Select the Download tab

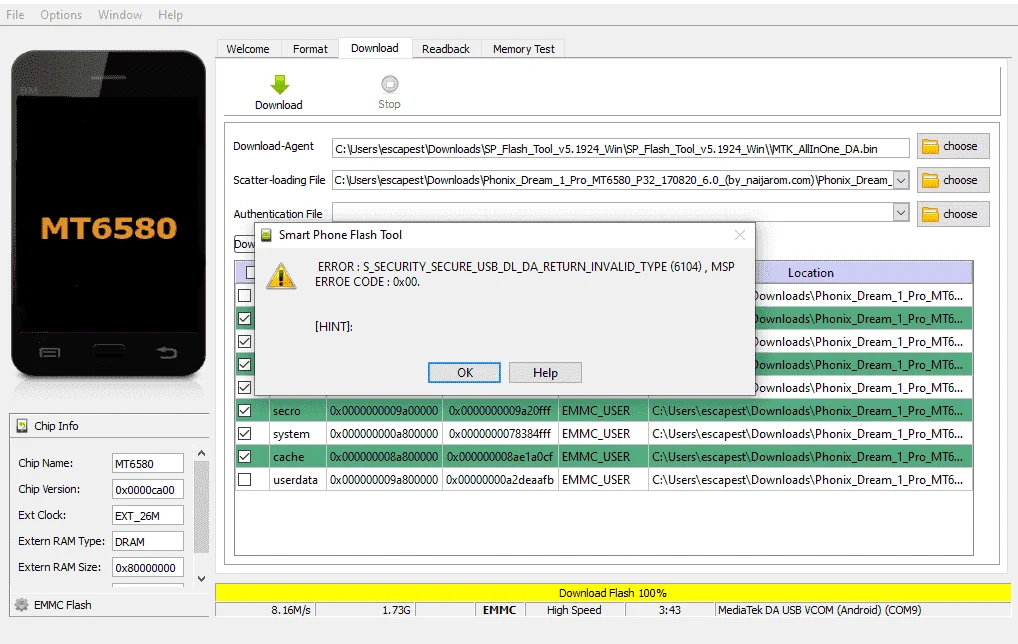tap(375, 48)
